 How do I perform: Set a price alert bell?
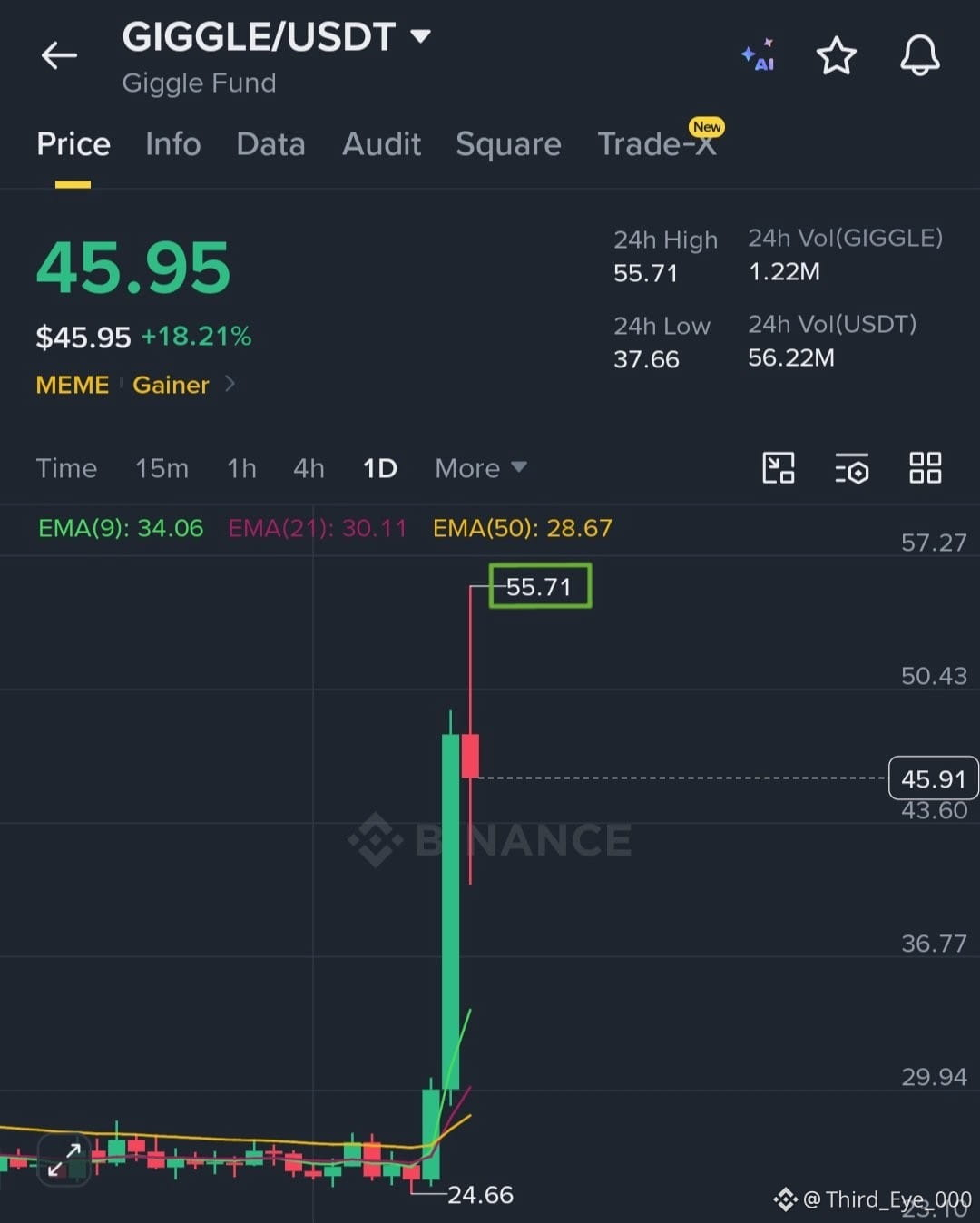919,56
